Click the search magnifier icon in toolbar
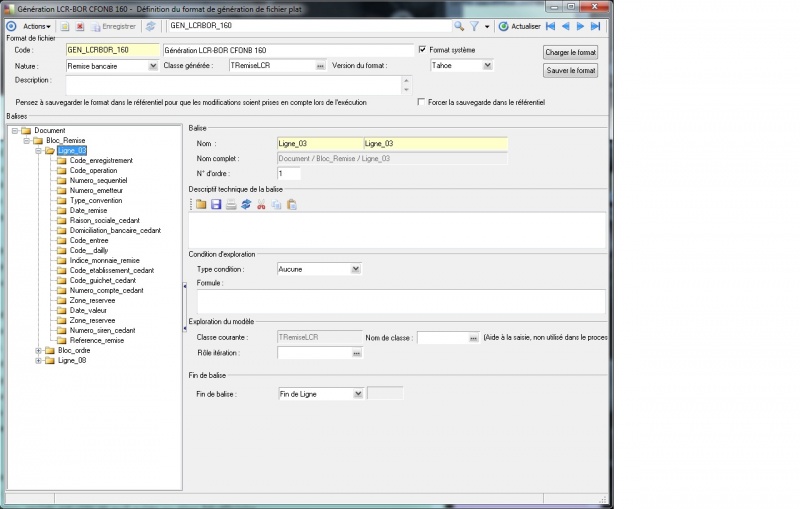Viewport: 800px width, 509px height. point(459,26)
